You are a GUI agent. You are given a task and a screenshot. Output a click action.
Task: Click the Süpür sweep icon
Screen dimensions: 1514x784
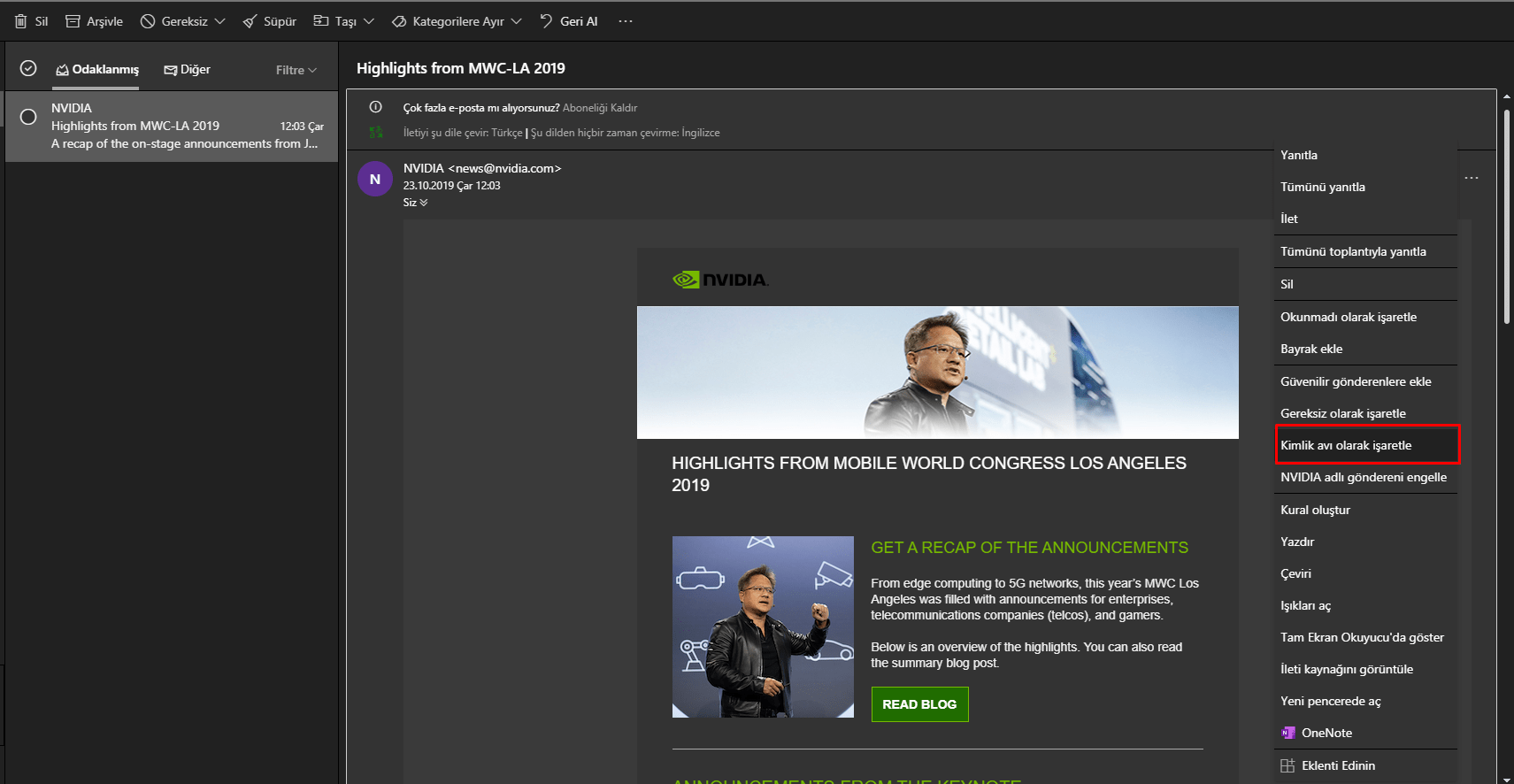[250, 21]
